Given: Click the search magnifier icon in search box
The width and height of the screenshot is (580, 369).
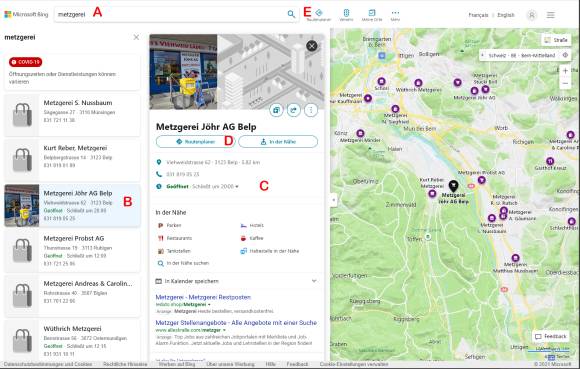Looking at the screenshot, I should (291, 14).
